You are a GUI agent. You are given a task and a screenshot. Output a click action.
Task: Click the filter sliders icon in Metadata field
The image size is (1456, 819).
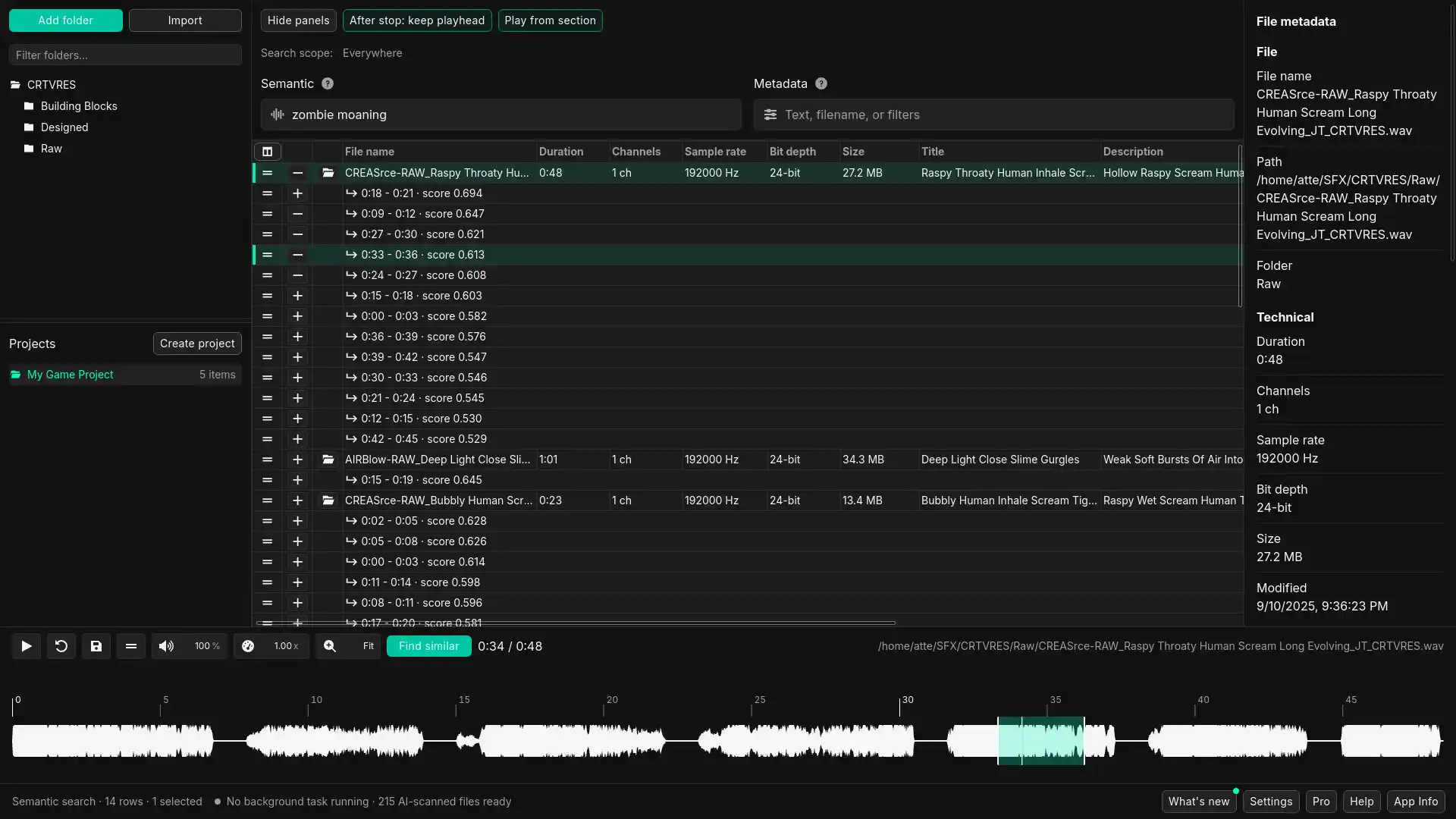770,115
